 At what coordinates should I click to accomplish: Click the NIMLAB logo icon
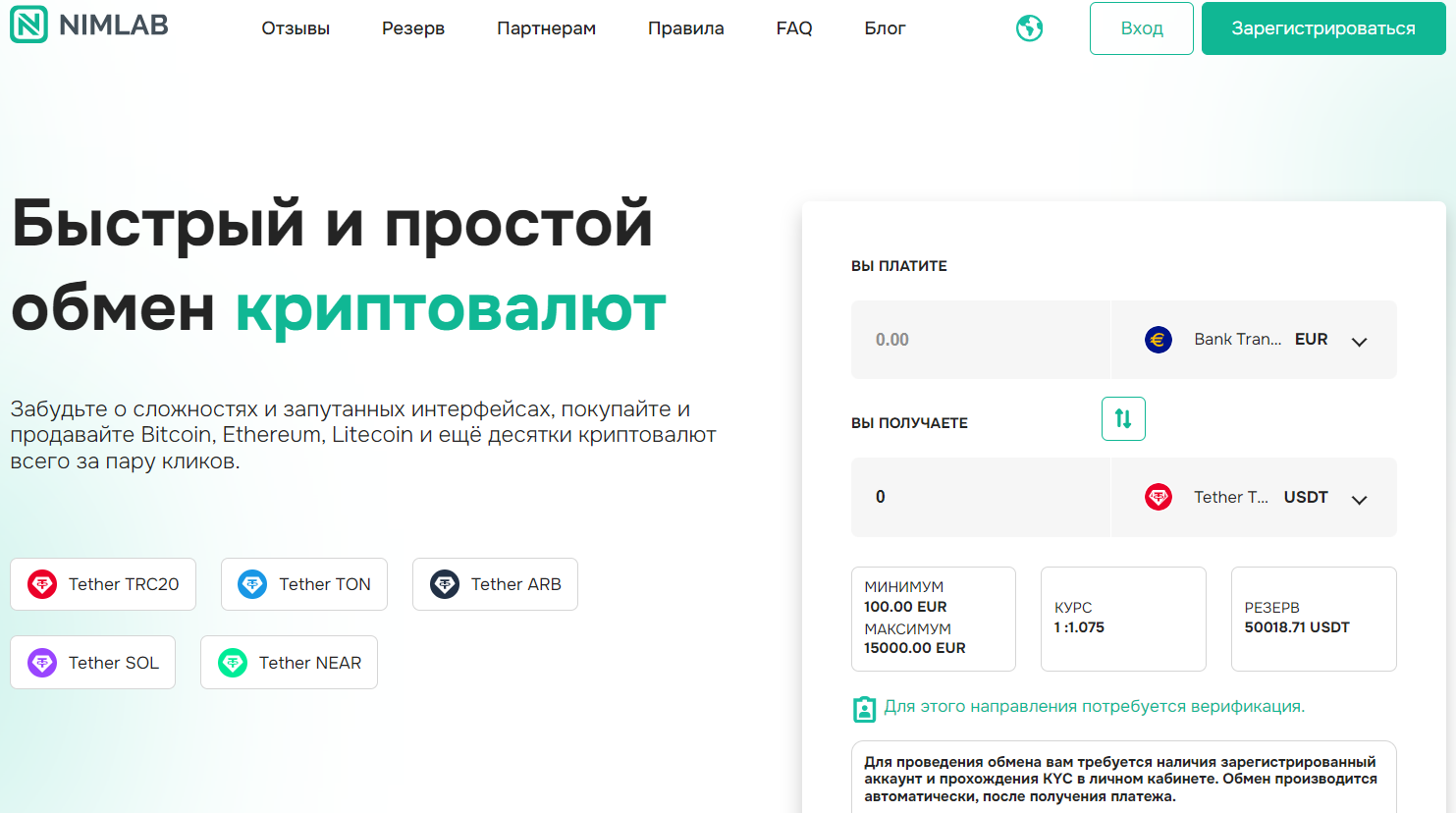coord(28,26)
